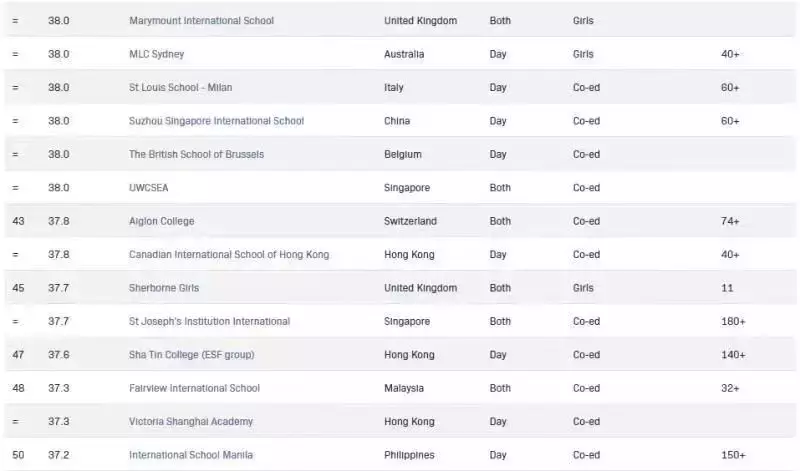Select Canadian International School of Hong Kong
The height and width of the screenshot is (471, 800).
tap(228, 255)
